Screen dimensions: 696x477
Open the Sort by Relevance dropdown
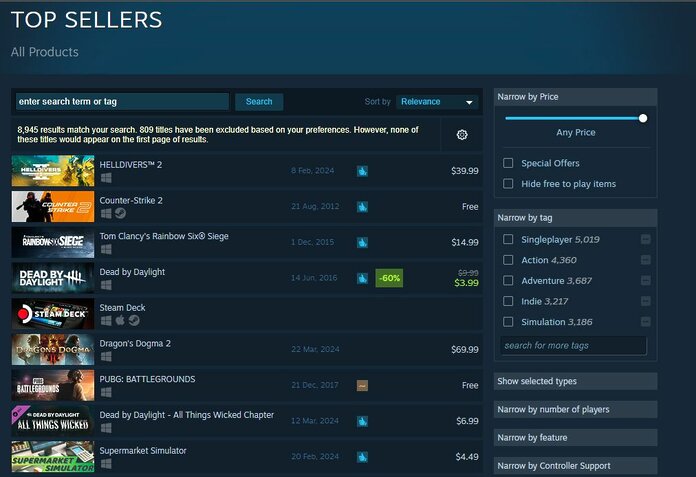(x=438, y=102)
